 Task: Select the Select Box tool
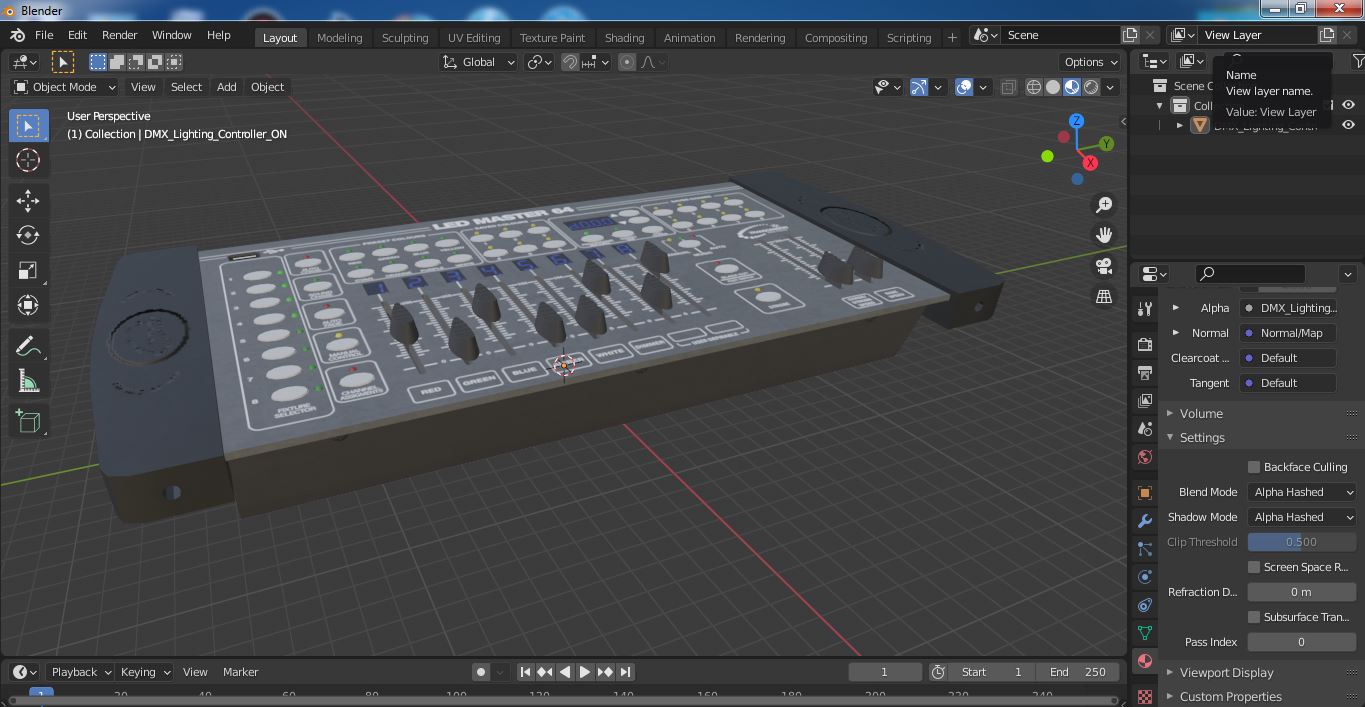28,125
